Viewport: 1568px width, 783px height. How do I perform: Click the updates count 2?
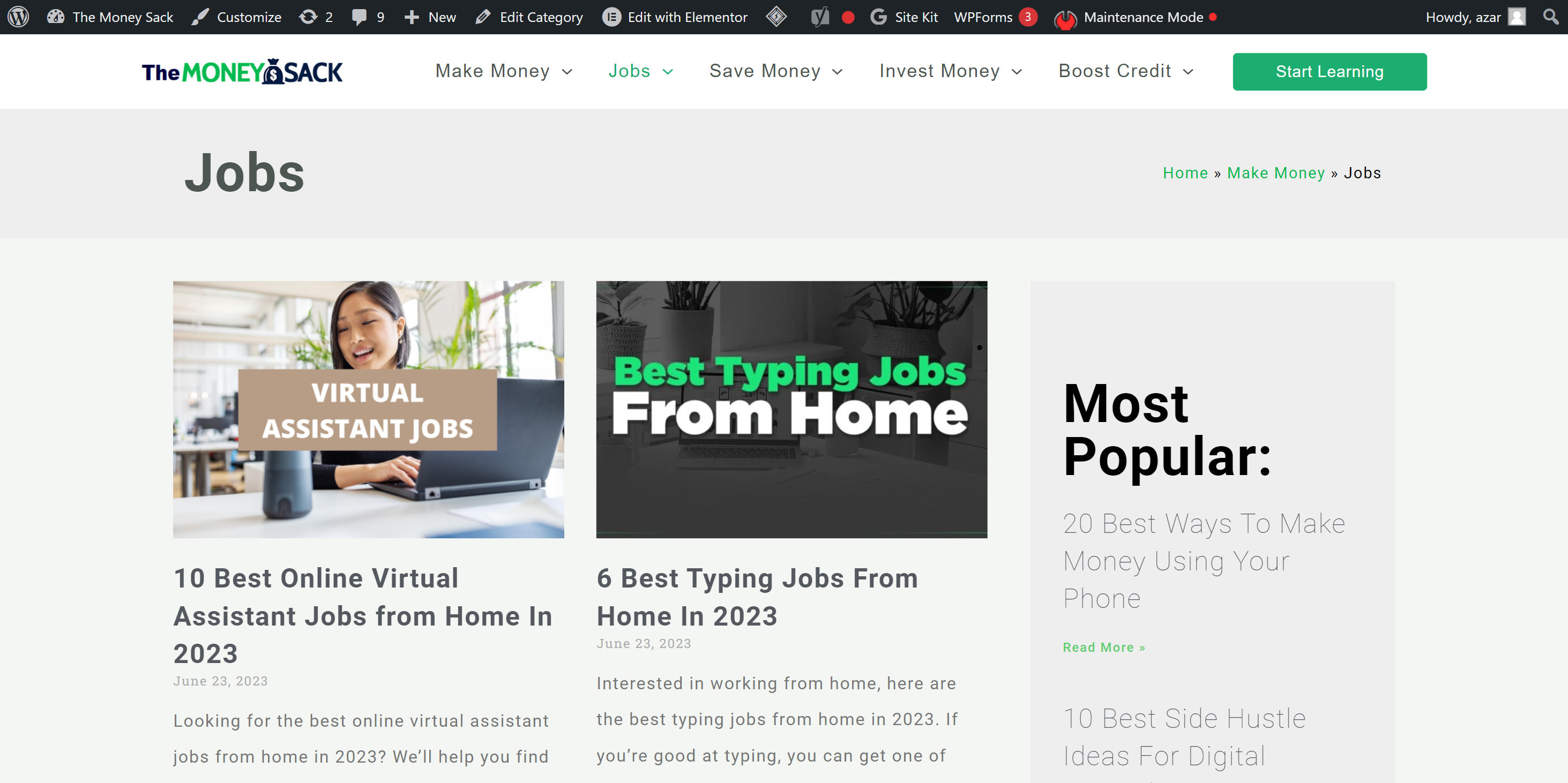[328, 17]
